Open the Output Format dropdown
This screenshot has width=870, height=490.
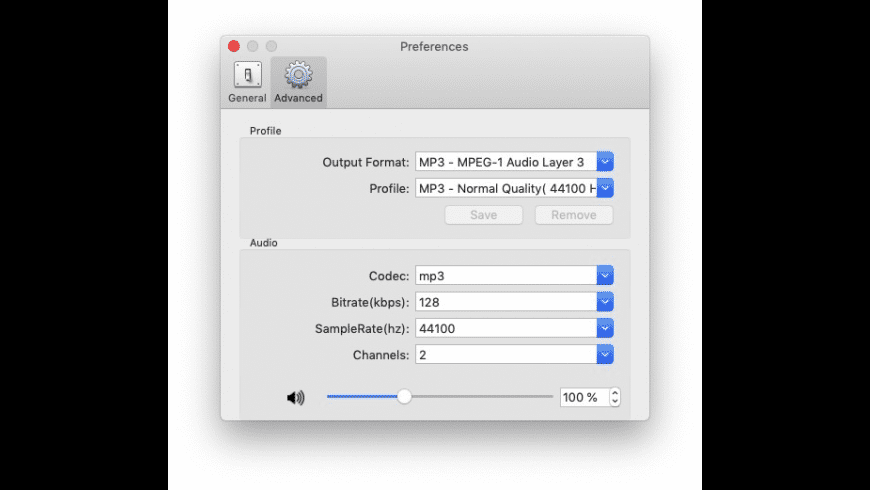coord(605,162)
